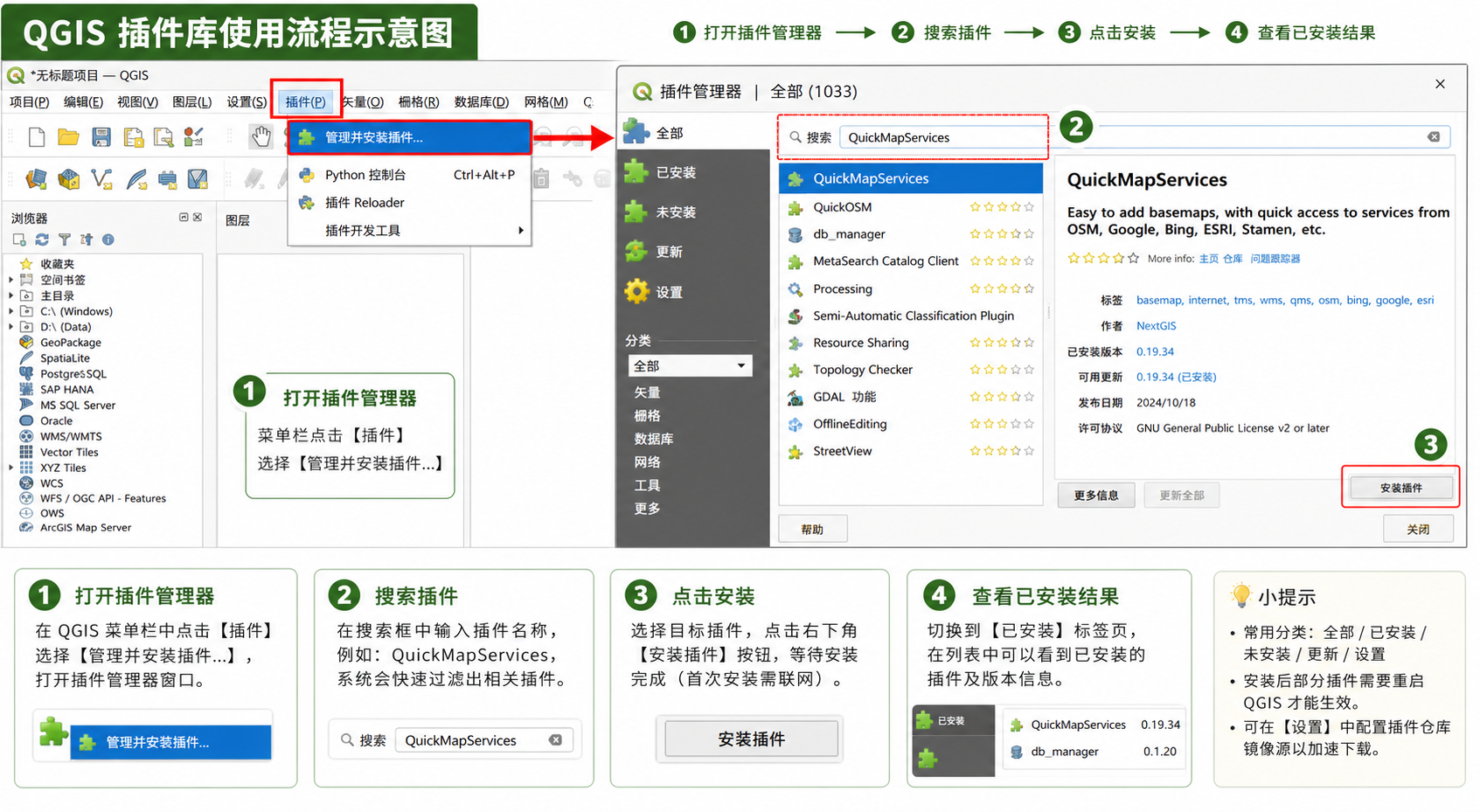Viewport: 1480px width, 812px height.
Task: Select Semi-Automatic Classification Plugin row
Action: tap(910, 316)
